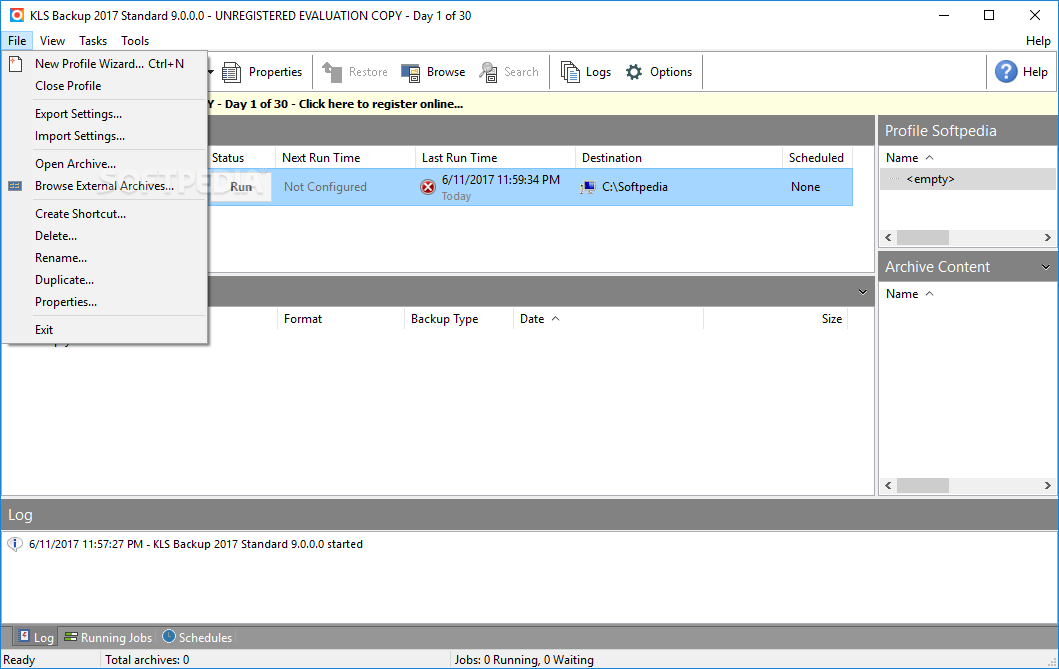
Task: Choose Duplicate from File menu
Action: 105,279
